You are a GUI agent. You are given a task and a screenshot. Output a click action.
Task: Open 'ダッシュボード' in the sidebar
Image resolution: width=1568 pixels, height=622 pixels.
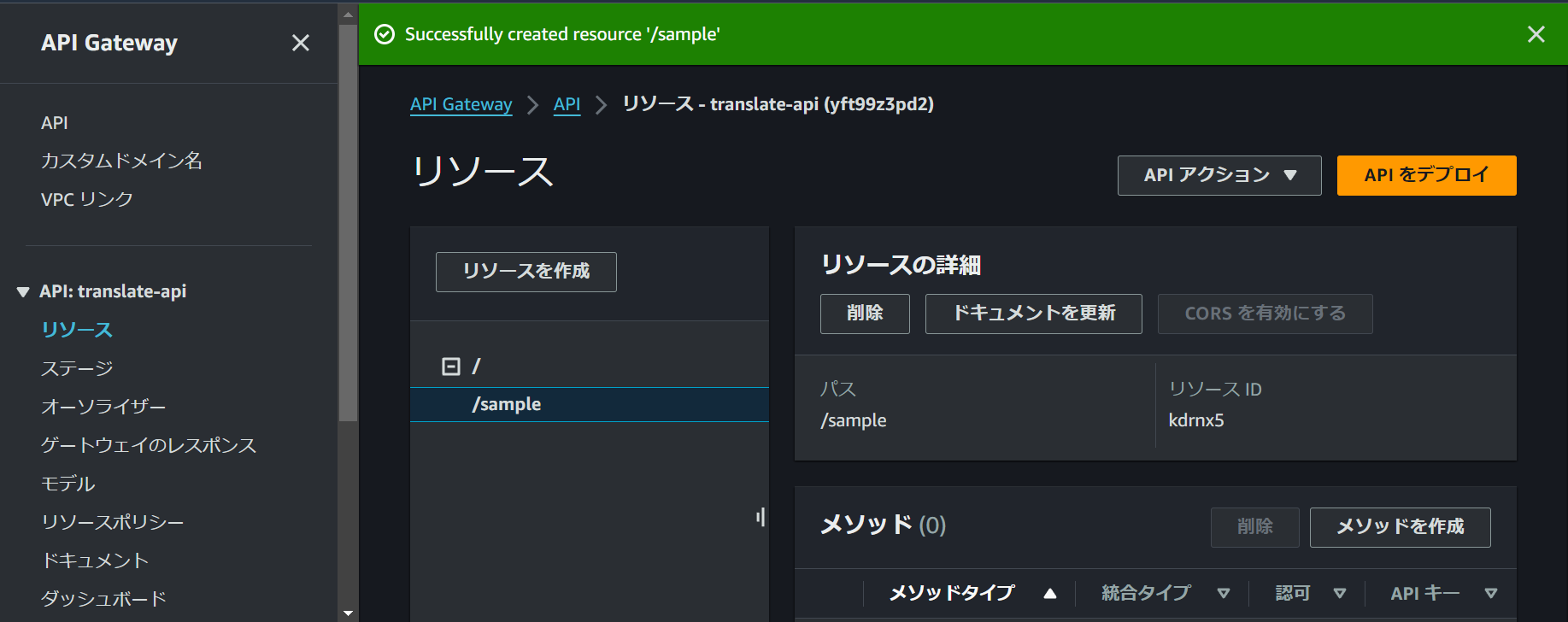coord(104,599)
